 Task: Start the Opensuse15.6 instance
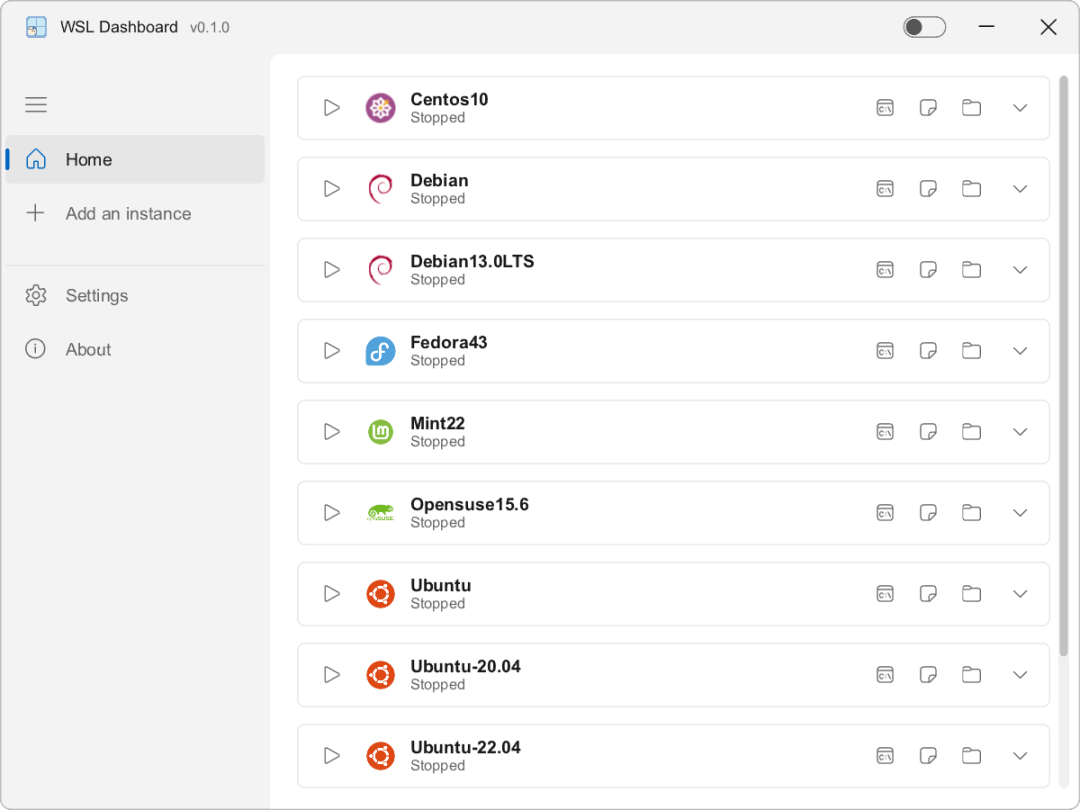pos(332,513)
